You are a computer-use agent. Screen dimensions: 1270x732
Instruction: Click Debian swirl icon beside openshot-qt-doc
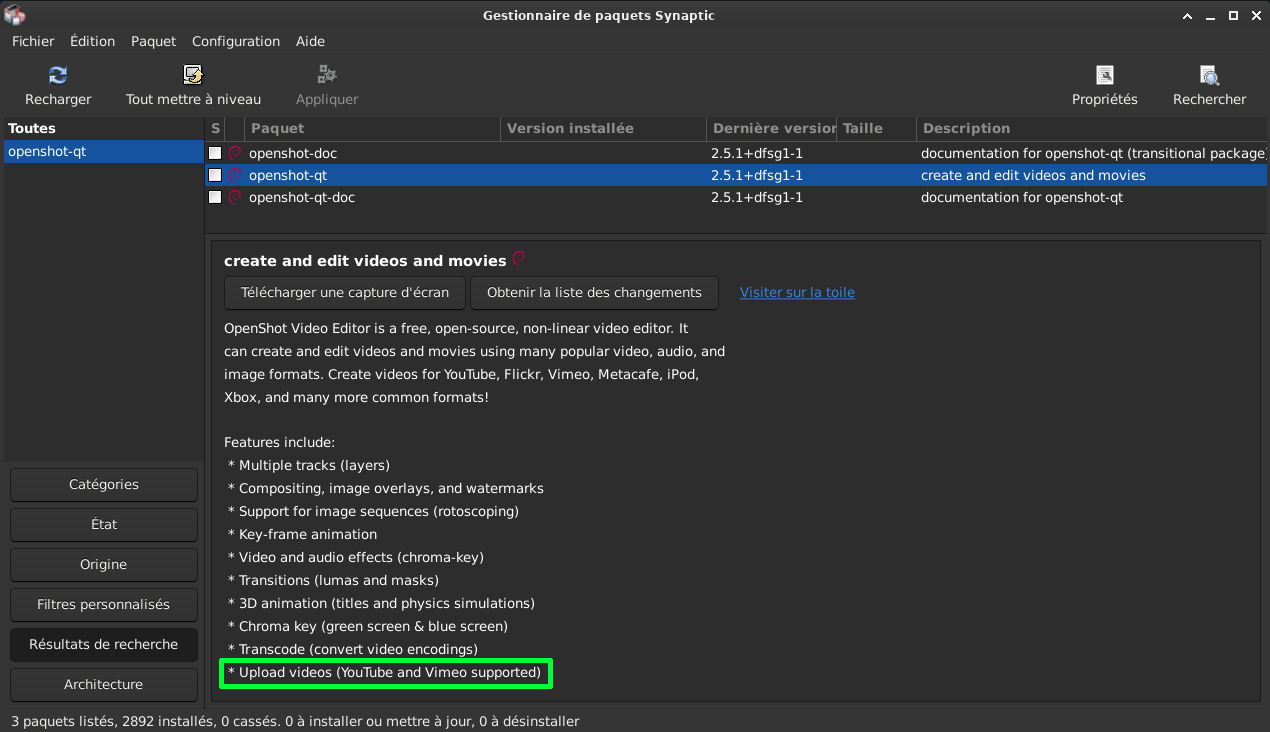235,197
